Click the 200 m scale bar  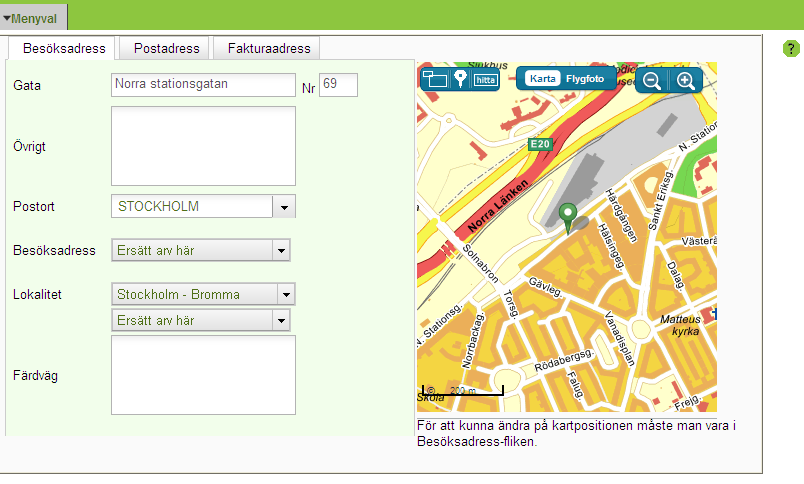pyautogui.click(x=463, y=391)
